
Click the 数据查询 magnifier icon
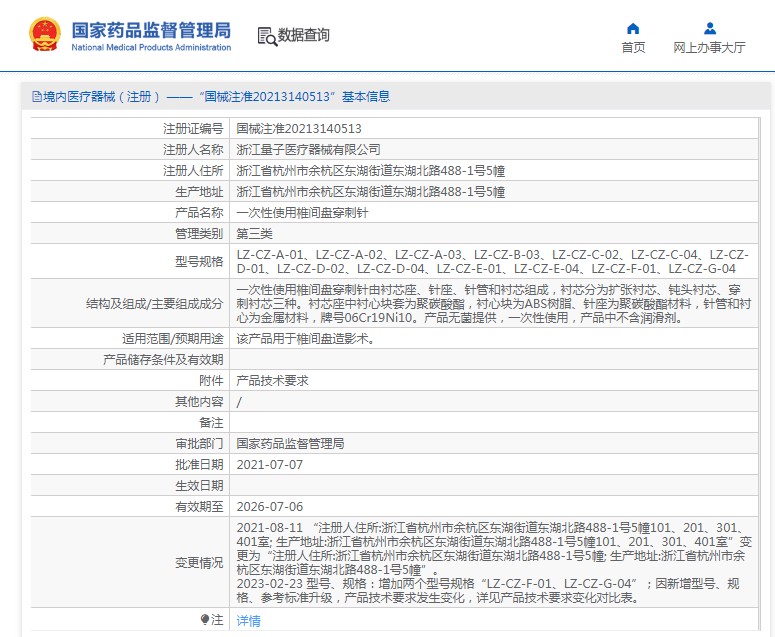click(267, 36)
